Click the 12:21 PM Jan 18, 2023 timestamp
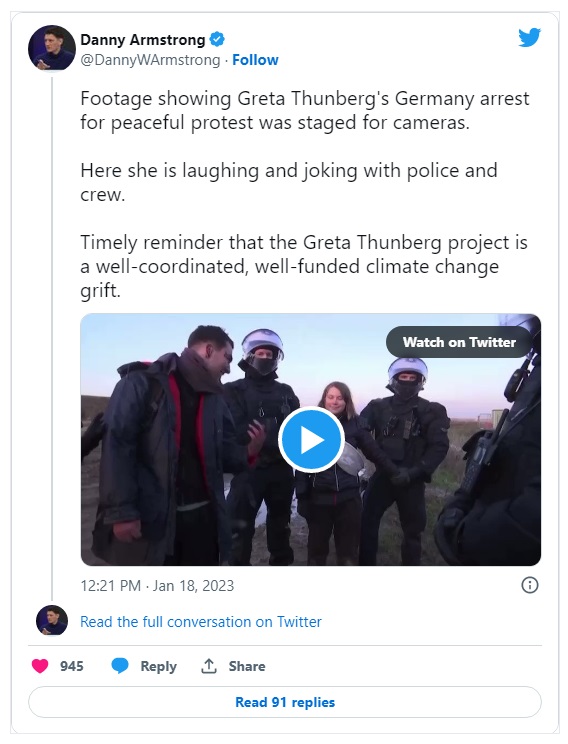This screenshot has width=568, height=744. 157,586
